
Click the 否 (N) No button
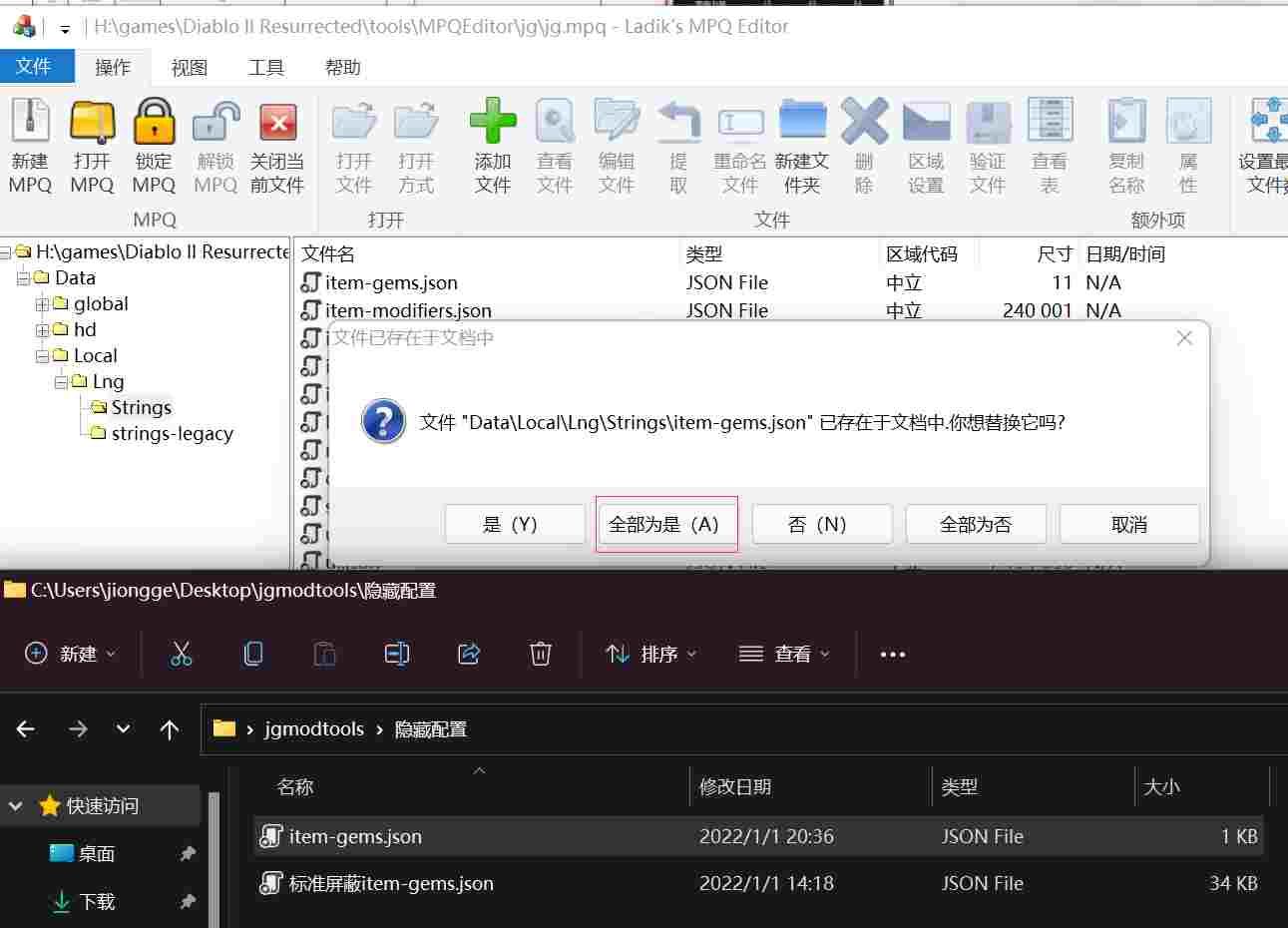(x=822, y=524)
